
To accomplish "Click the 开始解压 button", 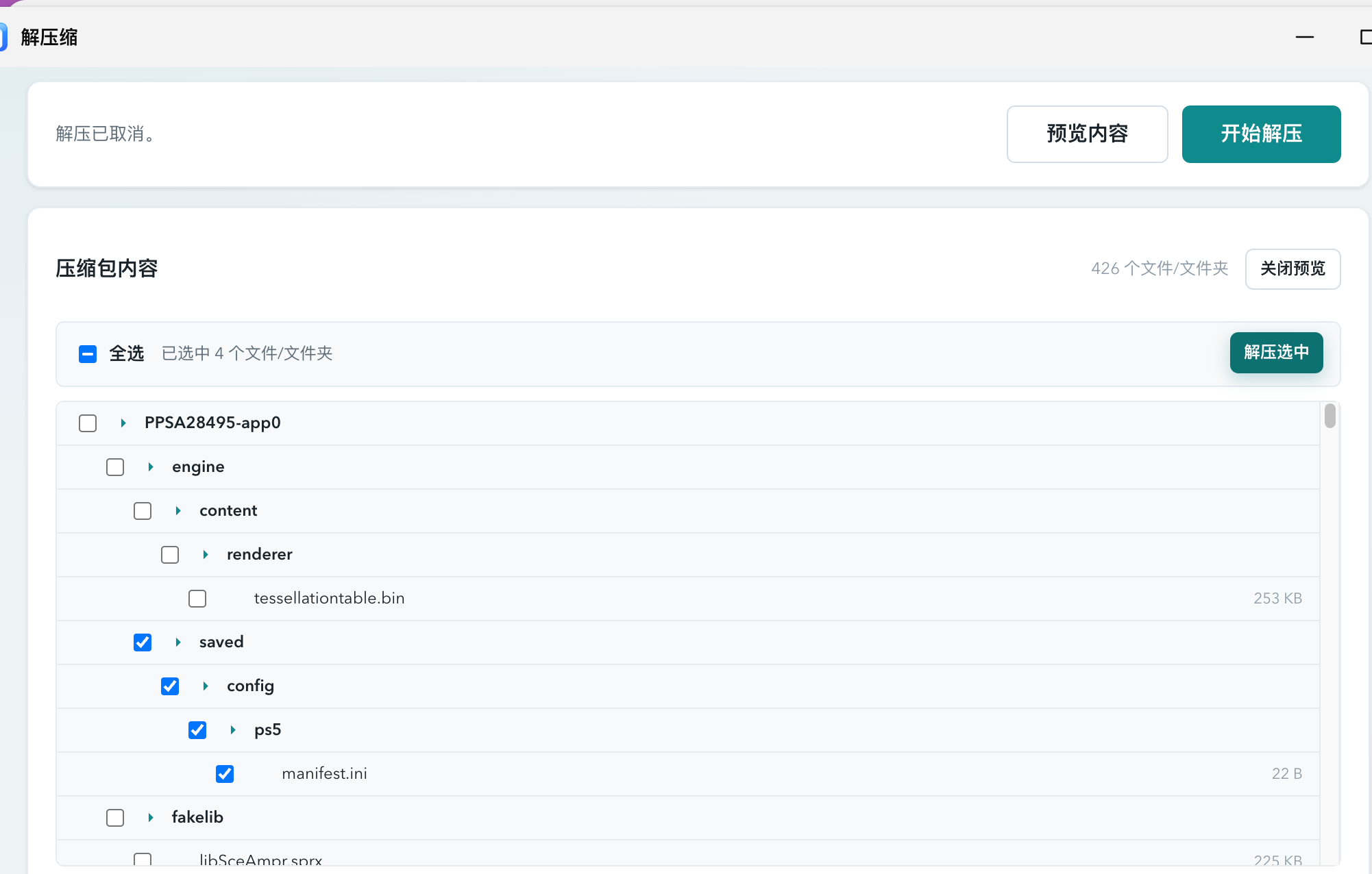I will click(1261, 134).
